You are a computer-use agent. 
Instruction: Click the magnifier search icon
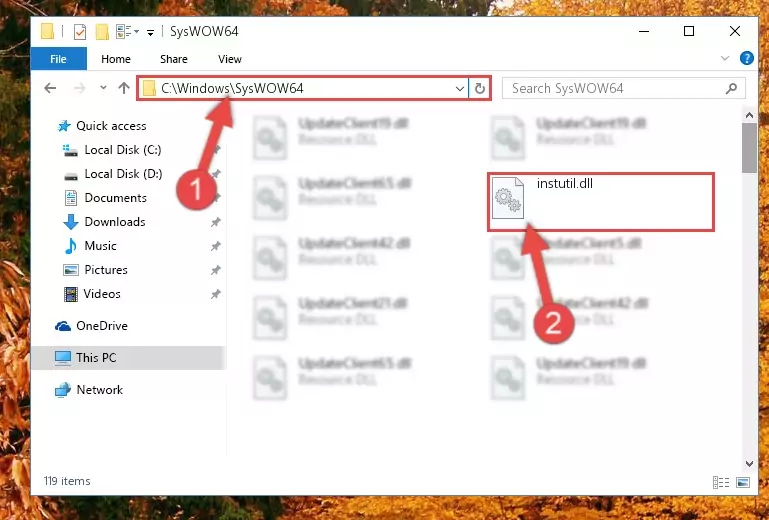pyautogui.click(x=731, y=88)
